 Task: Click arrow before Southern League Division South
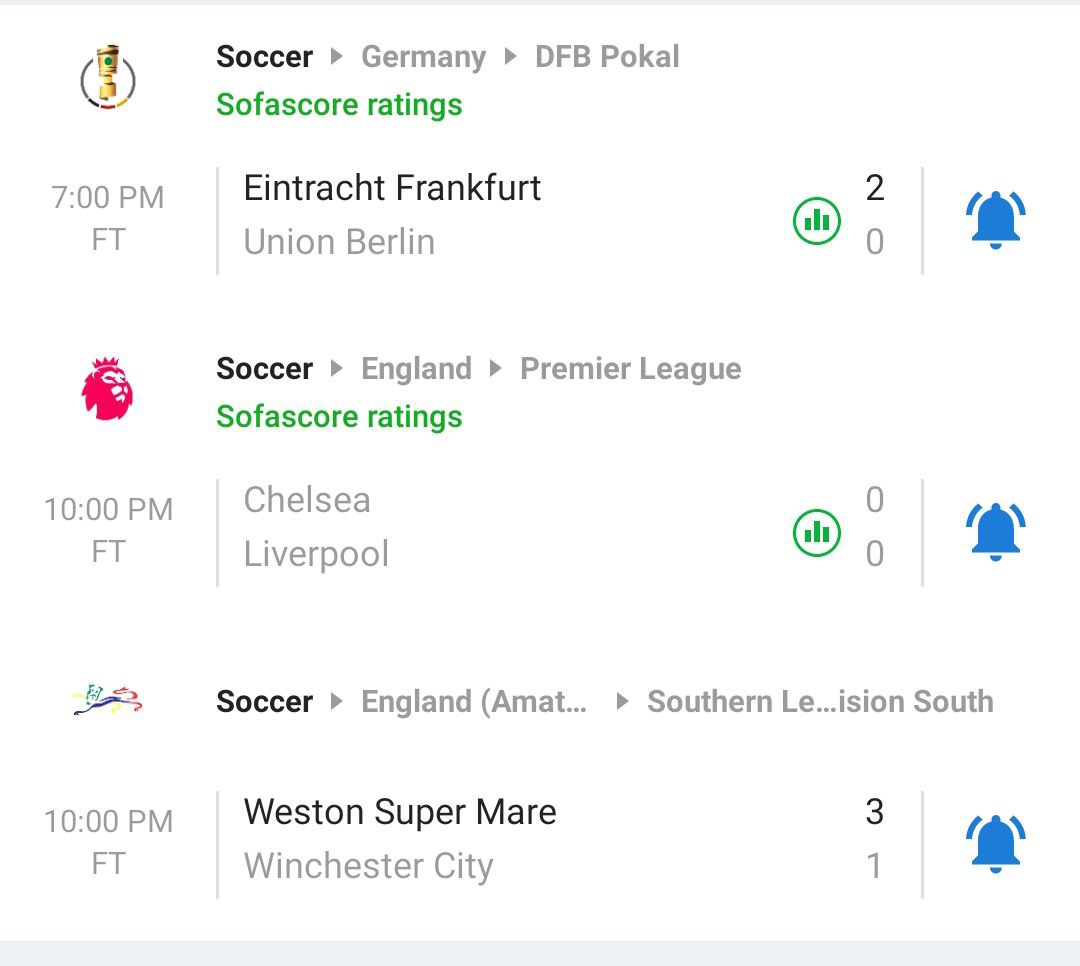coord(622,702)
